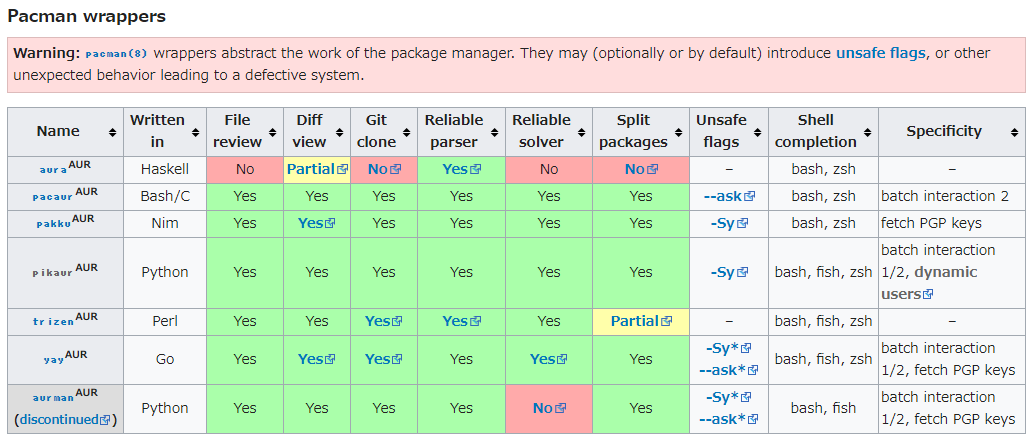Image resolution: width=1034 pixels, height=441 pixels.
Task: Open yay's '-Sy*' unsafe flag link
Action: [729, 349]
